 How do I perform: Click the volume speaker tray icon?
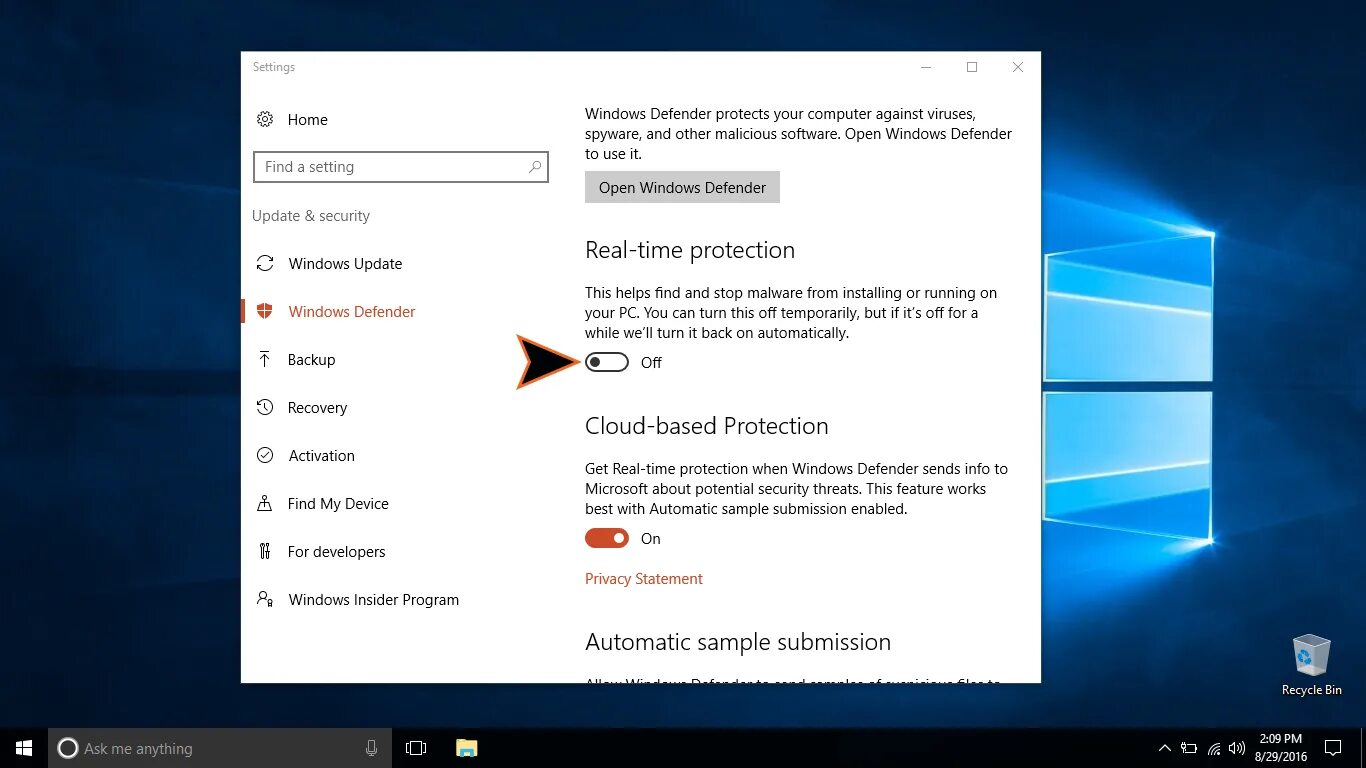(1238, 748)
